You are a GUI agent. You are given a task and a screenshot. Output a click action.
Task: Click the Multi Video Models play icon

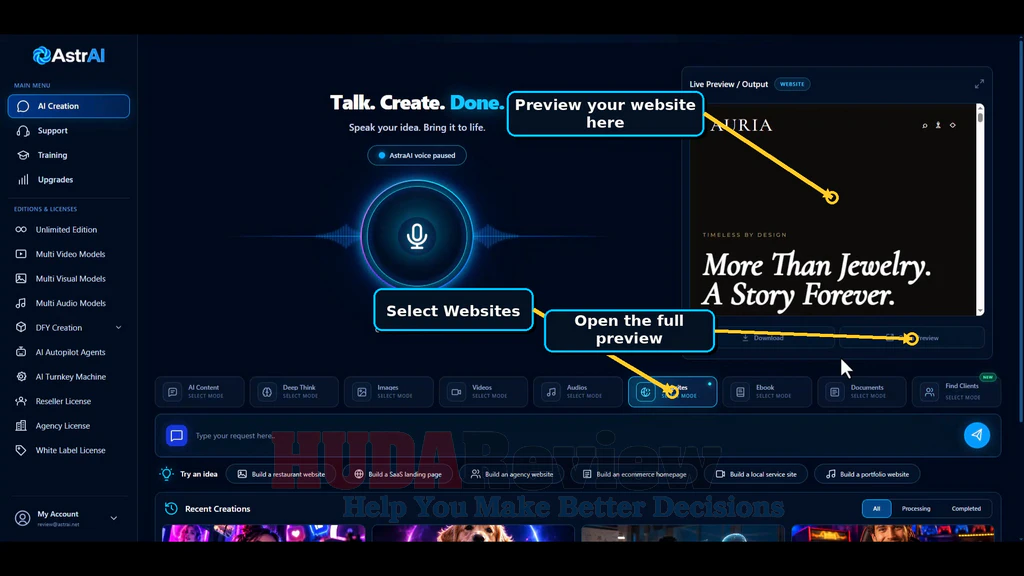(21, 254)
